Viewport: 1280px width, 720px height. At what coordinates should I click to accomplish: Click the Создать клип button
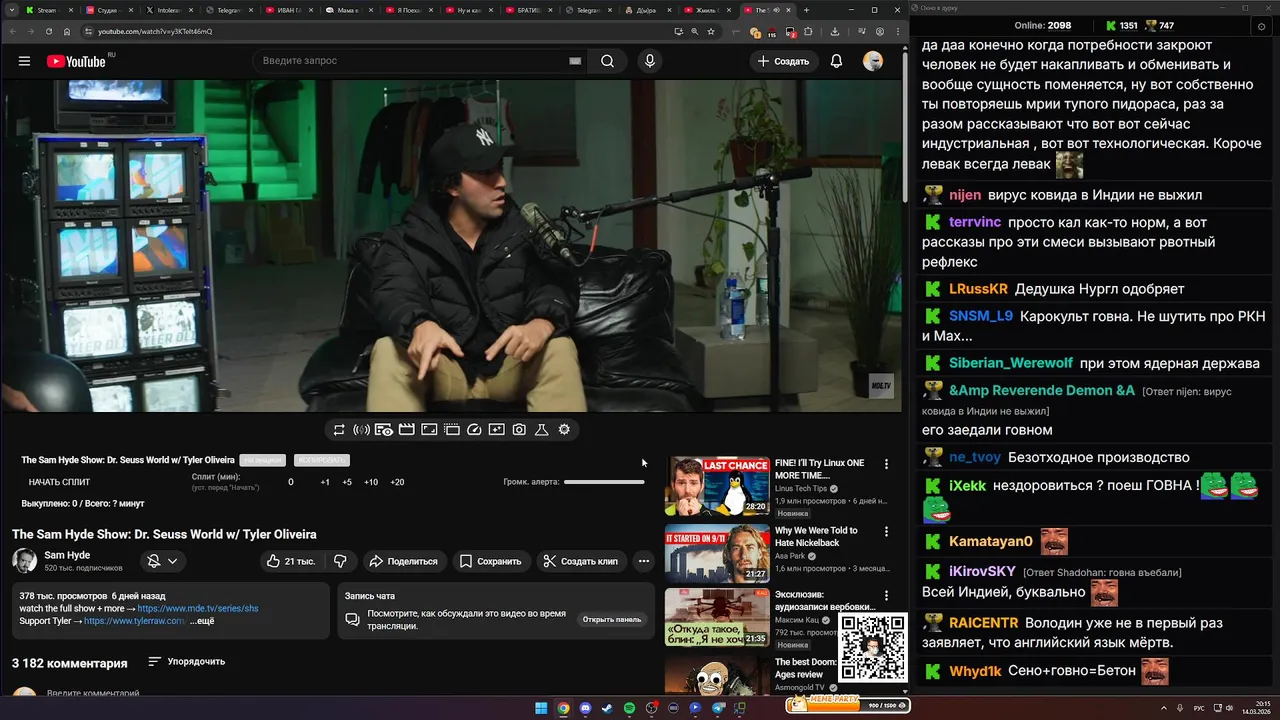pyautogui.click(x=582, y=561)
